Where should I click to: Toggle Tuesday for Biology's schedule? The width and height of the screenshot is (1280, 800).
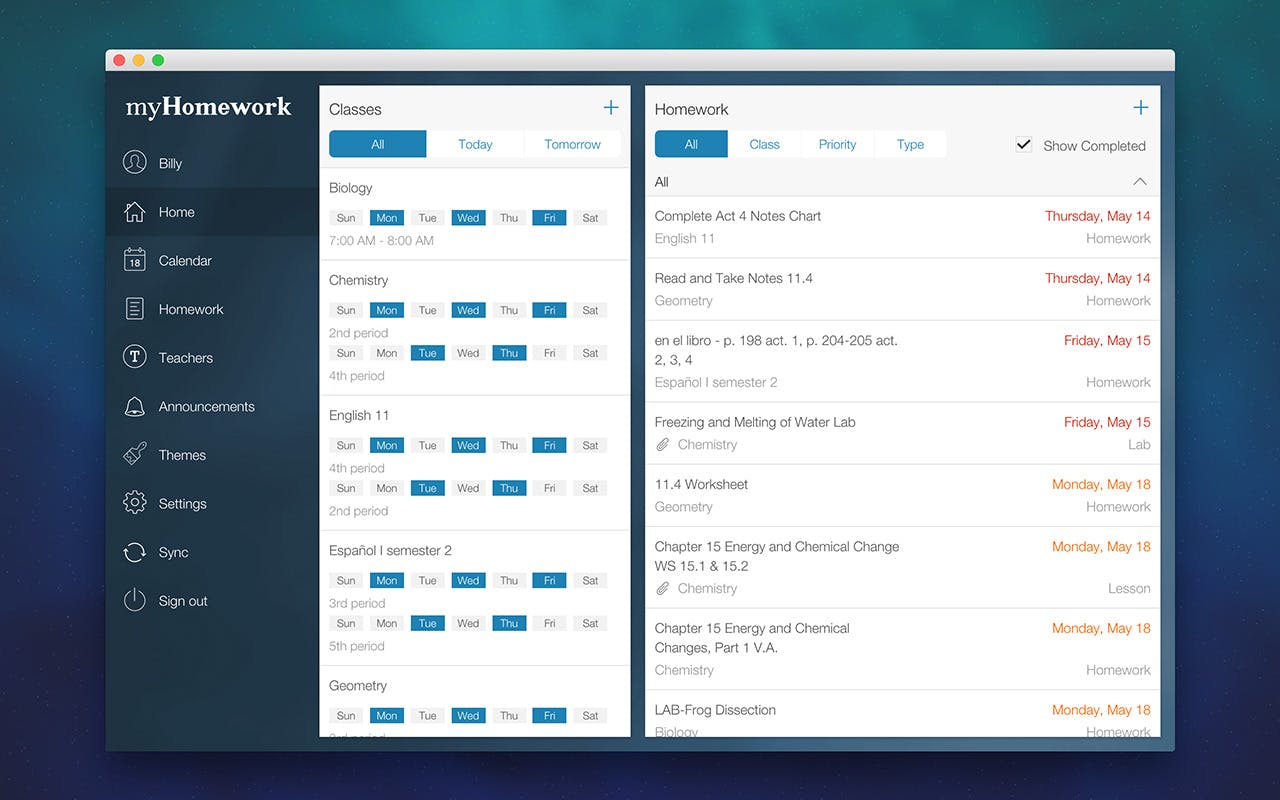pyautogui.click(x=427, y=217)
